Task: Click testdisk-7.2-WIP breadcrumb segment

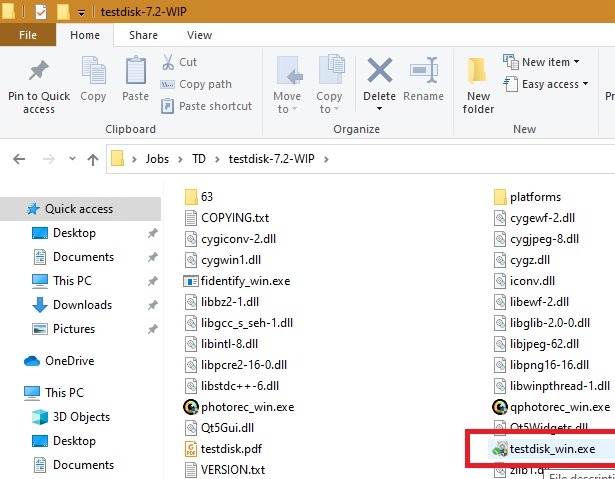Action: coord(271,159)
